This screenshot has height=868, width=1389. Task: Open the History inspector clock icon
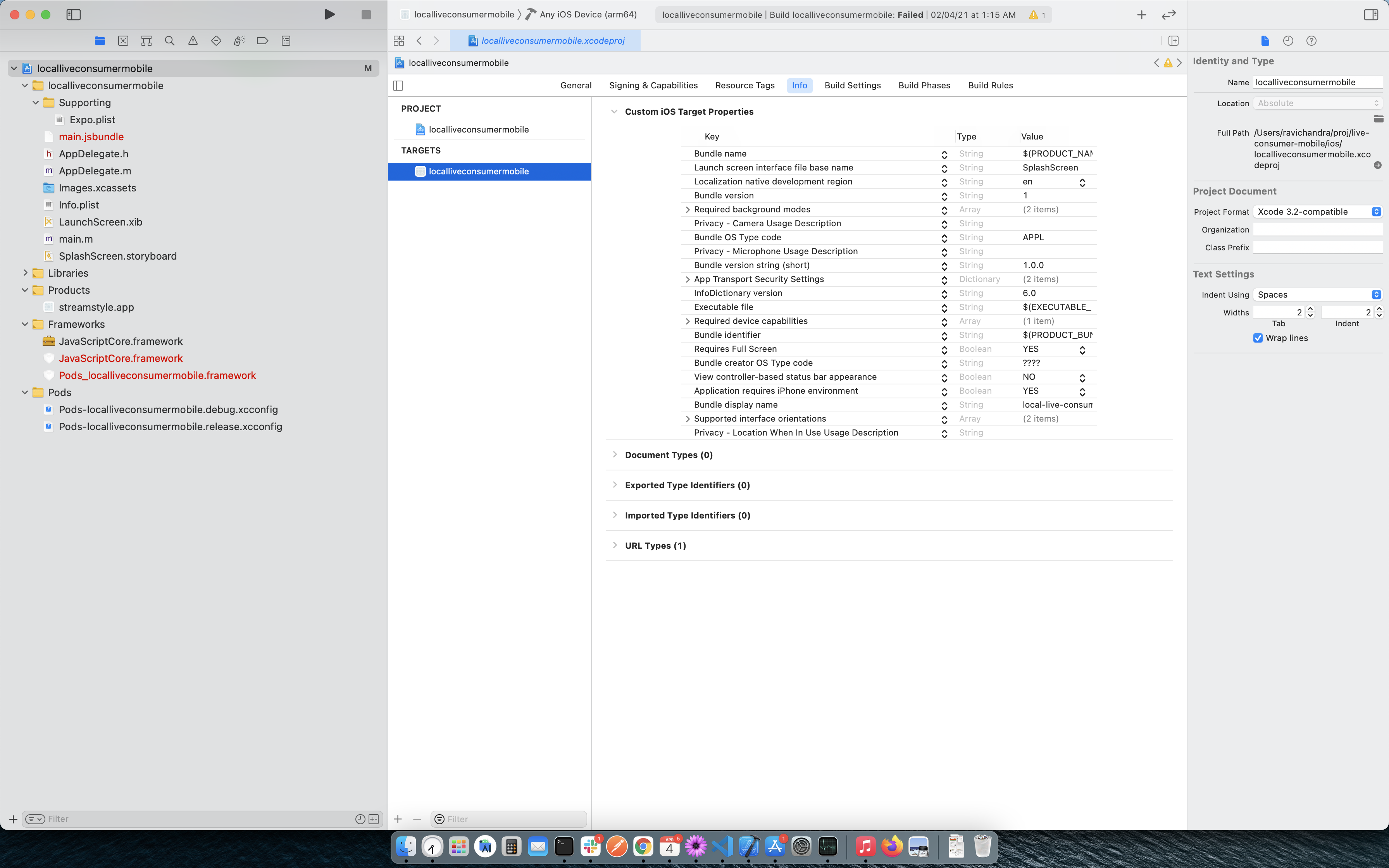[1288, 40]
